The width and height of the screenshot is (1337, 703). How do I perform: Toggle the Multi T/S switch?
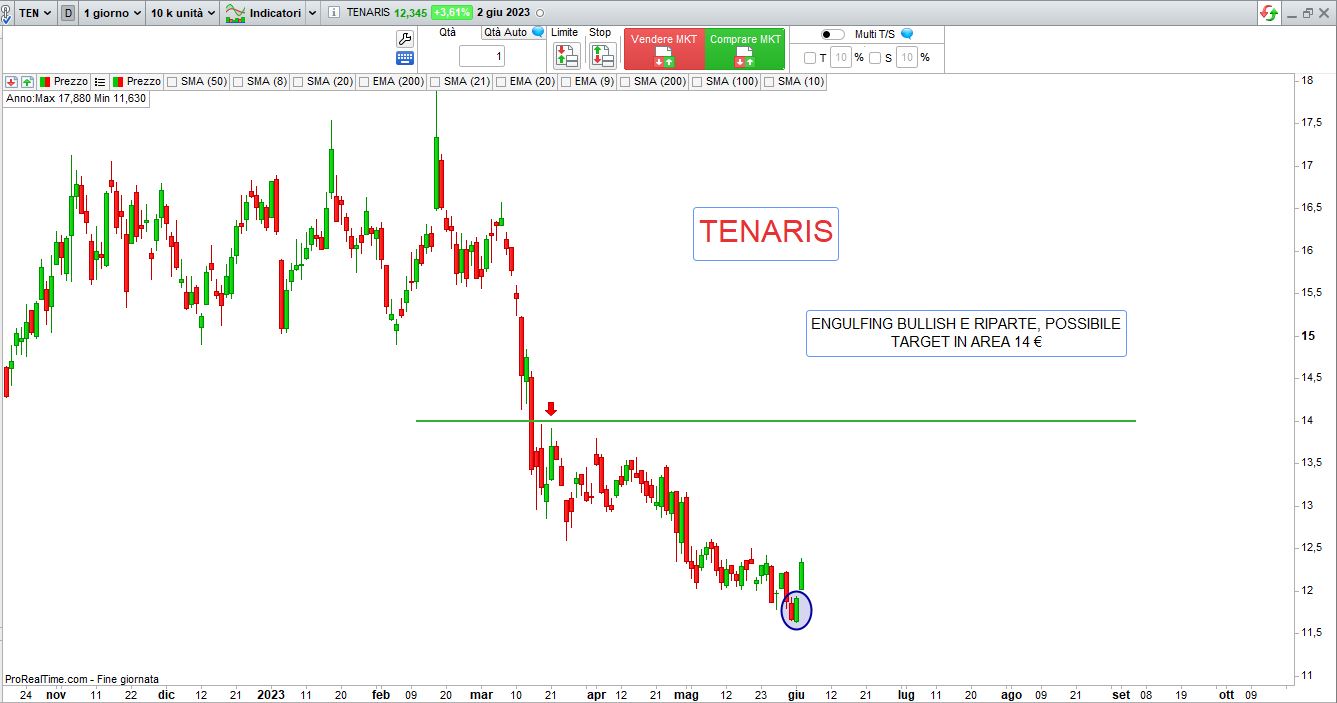click(x=832, y=34)
